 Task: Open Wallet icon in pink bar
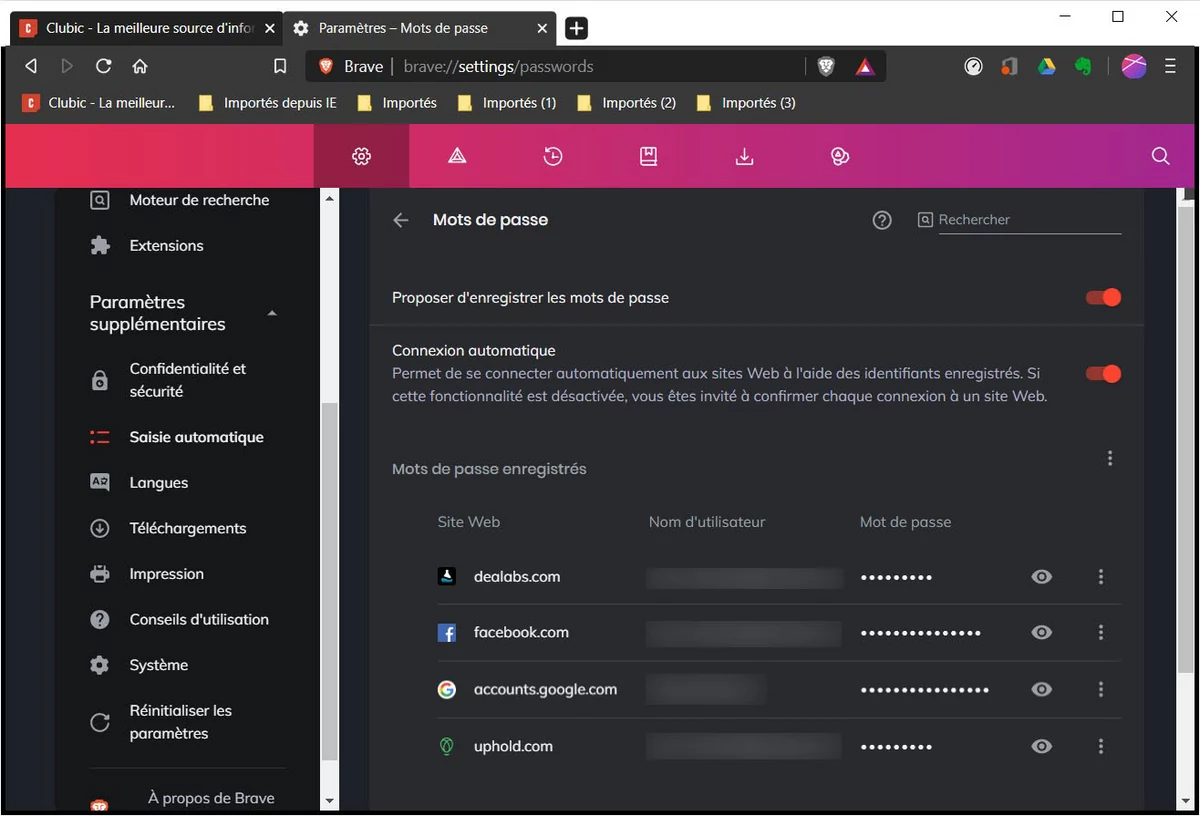pyautogui.click(x=840, y=156)
